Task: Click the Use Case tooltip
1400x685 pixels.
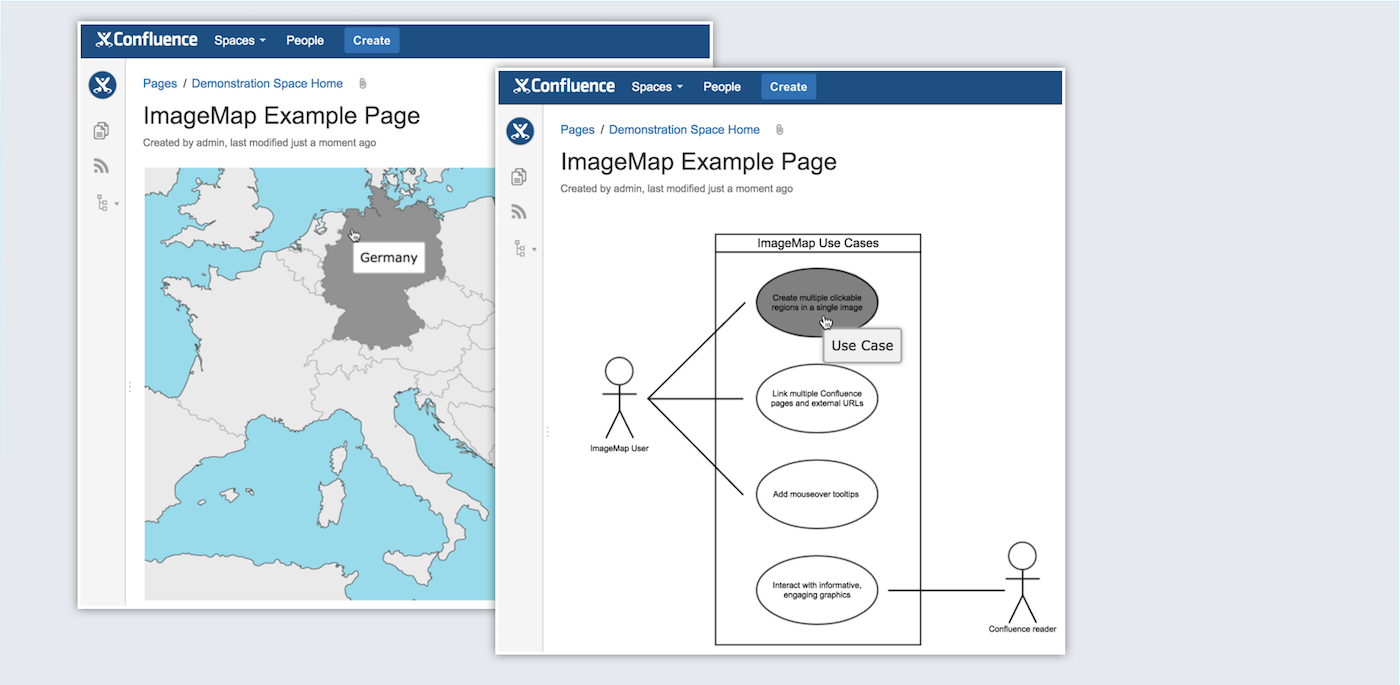Action: pos(862,346)
